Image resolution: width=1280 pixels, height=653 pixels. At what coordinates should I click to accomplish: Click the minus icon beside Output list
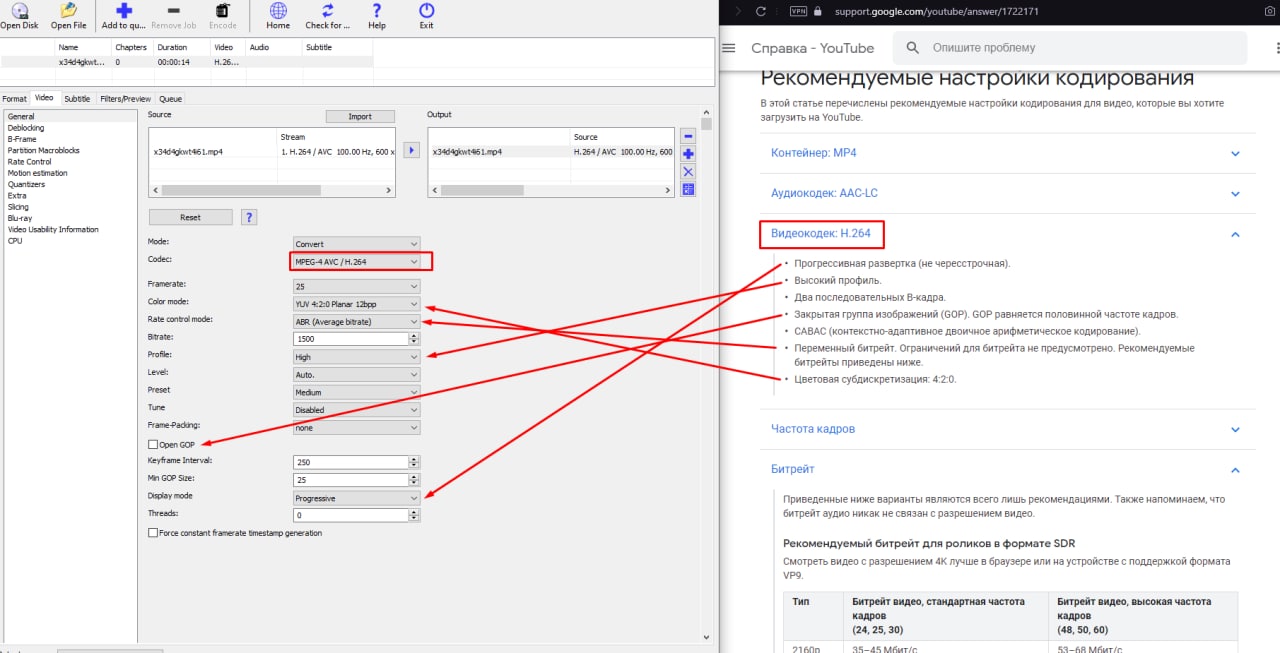tap(688, 136)
